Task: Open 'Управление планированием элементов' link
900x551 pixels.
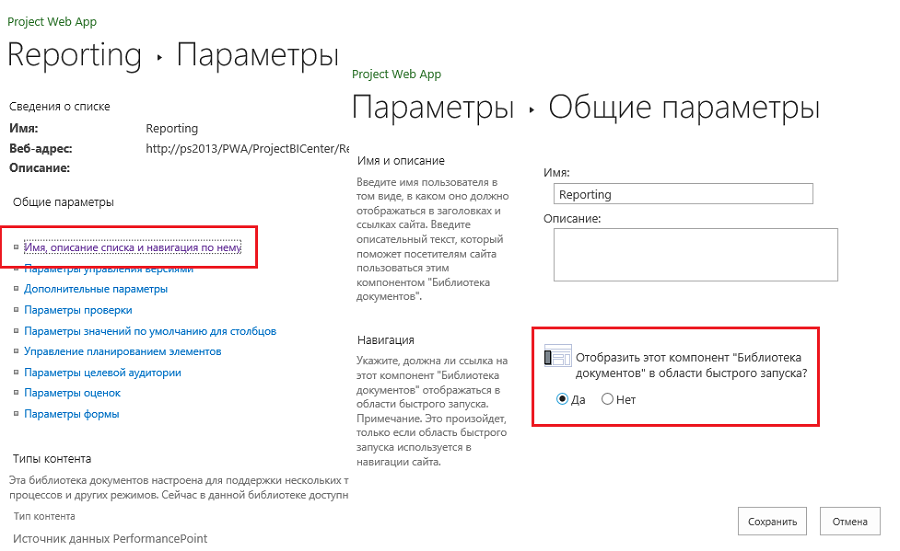Action: point(123,351)
